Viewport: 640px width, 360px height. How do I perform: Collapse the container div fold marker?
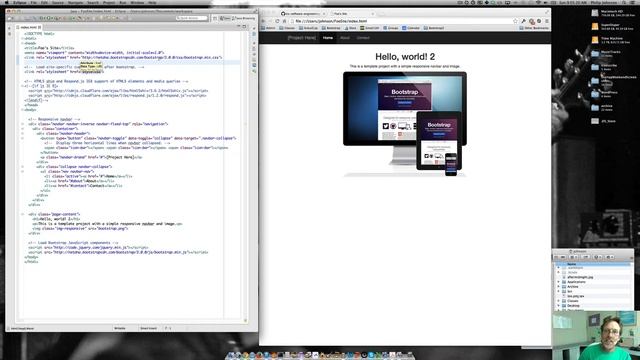click(x=22, y=129)
